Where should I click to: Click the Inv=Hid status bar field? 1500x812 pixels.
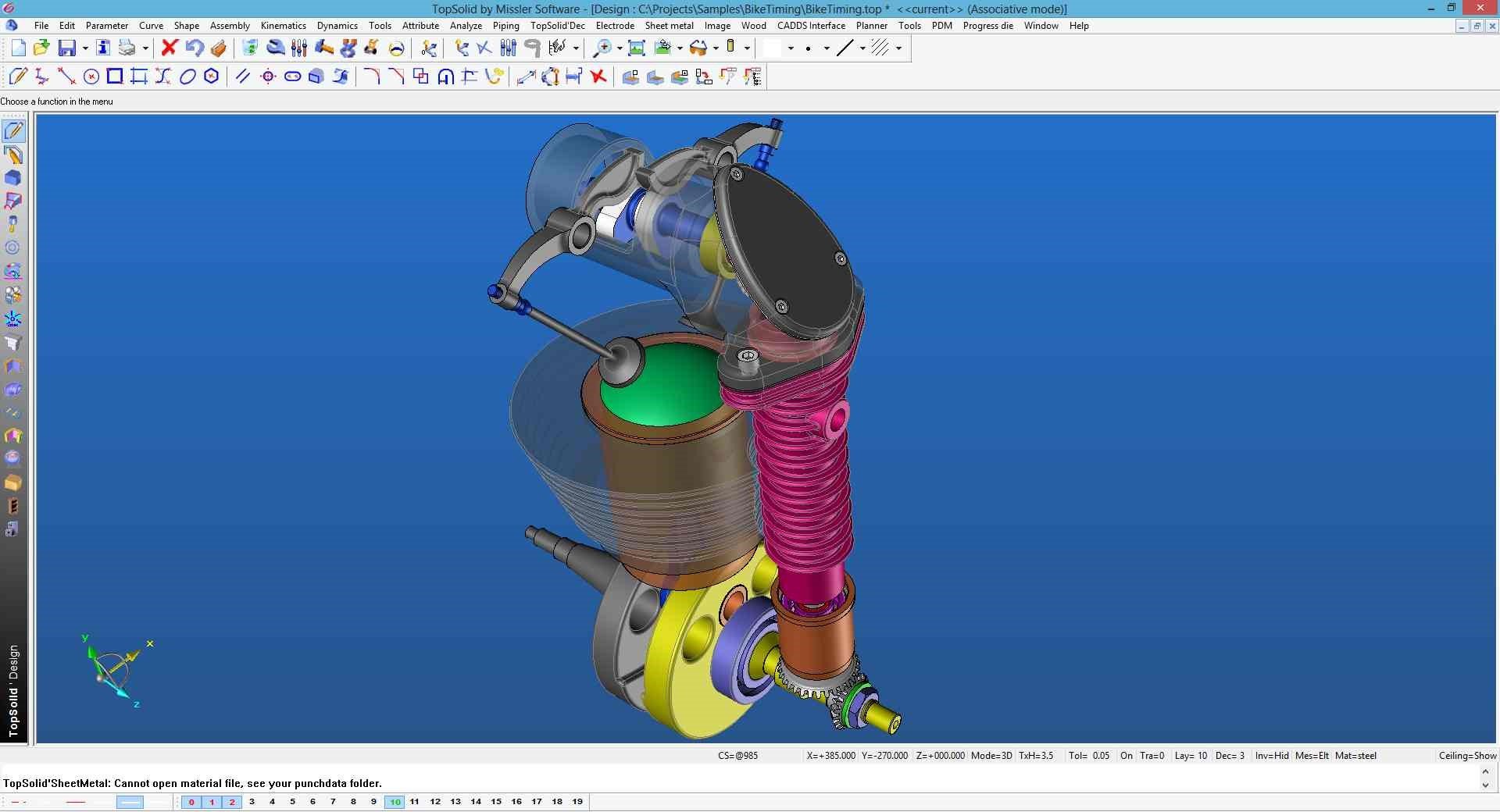pyautogui.click(x=1272, y=756)
